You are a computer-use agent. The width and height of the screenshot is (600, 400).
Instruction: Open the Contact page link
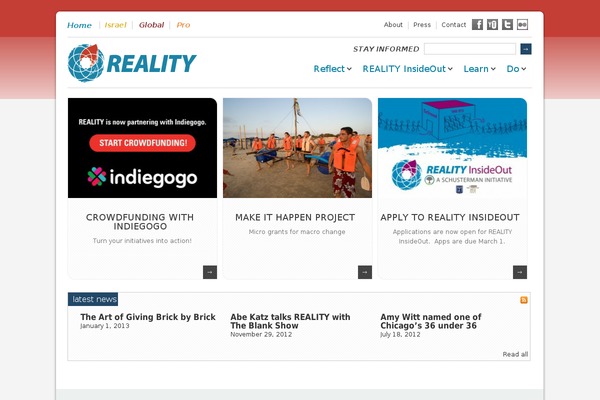453,25
